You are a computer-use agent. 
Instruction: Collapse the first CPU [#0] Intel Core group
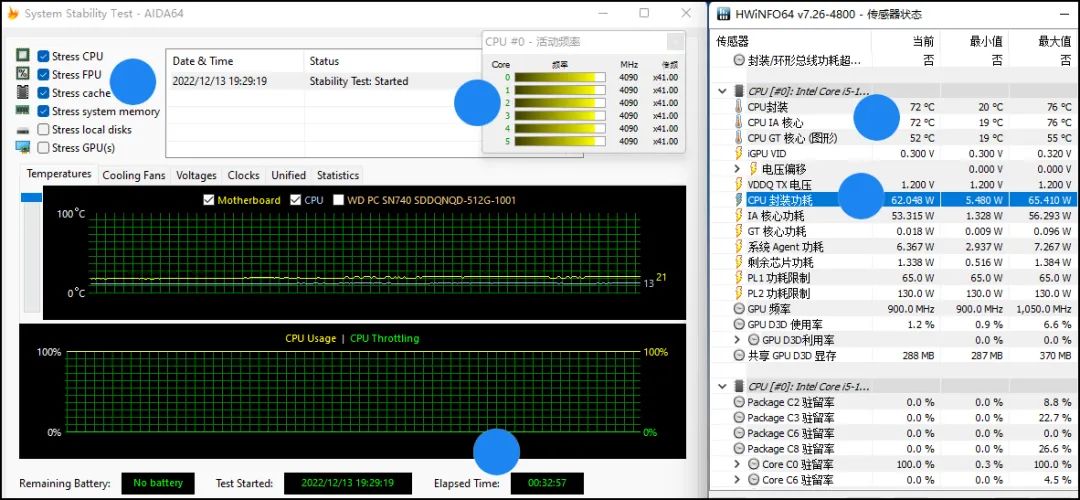coord(723,91)
